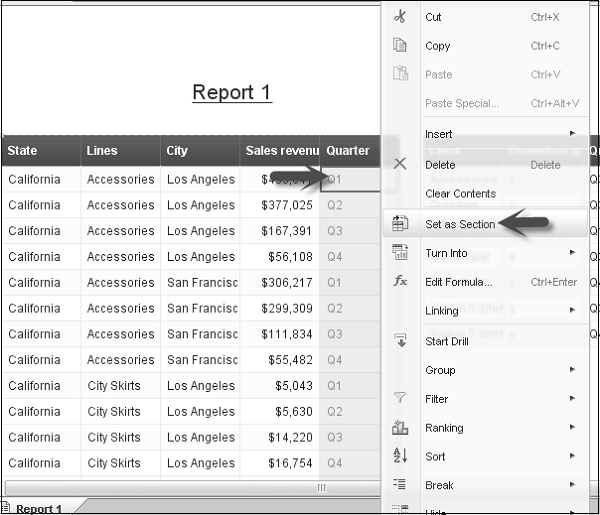Click the fx Edit Formula icon
Viewport: 600px width, 515px height.
coord(400,282)
